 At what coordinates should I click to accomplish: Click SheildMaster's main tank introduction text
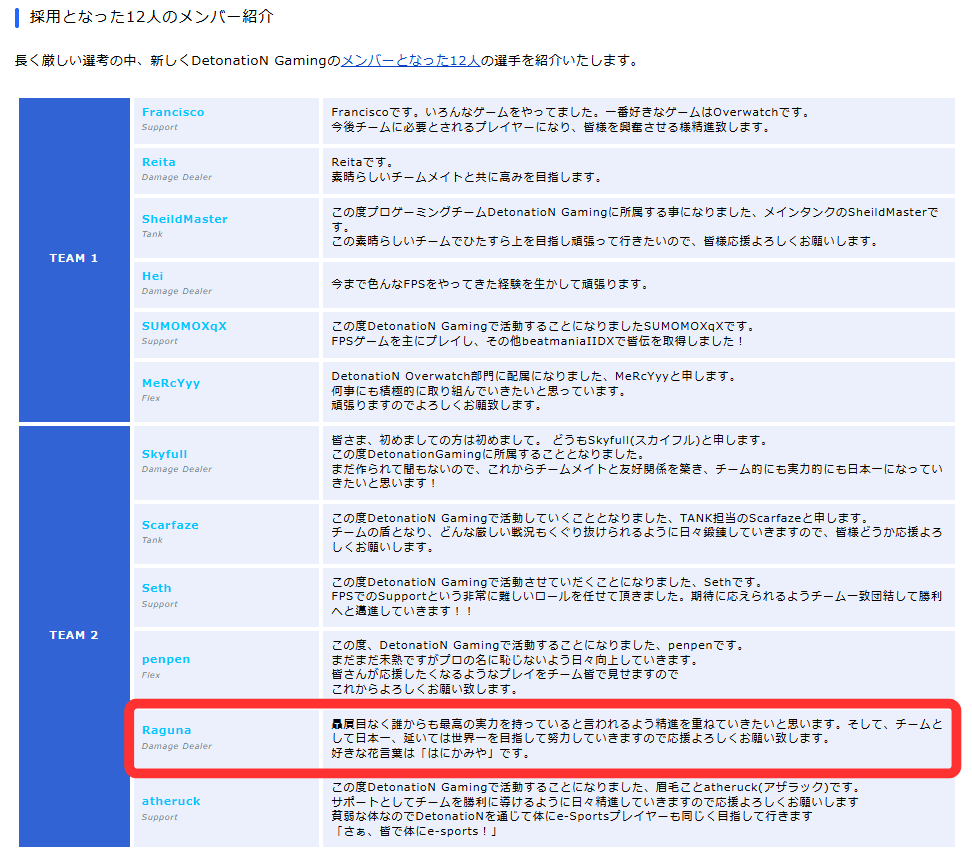tap(635, 226)
